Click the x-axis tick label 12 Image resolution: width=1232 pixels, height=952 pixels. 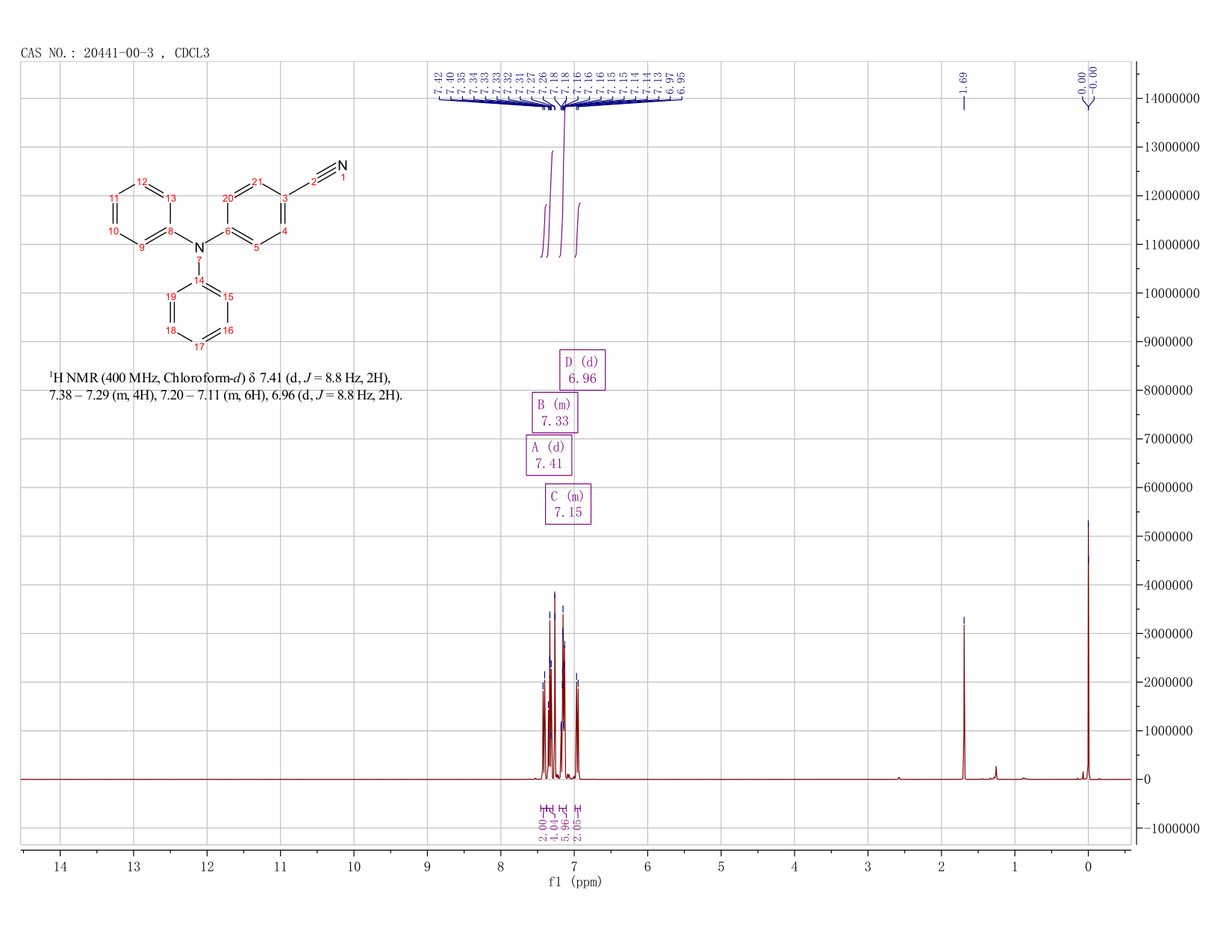coord(207,867)
